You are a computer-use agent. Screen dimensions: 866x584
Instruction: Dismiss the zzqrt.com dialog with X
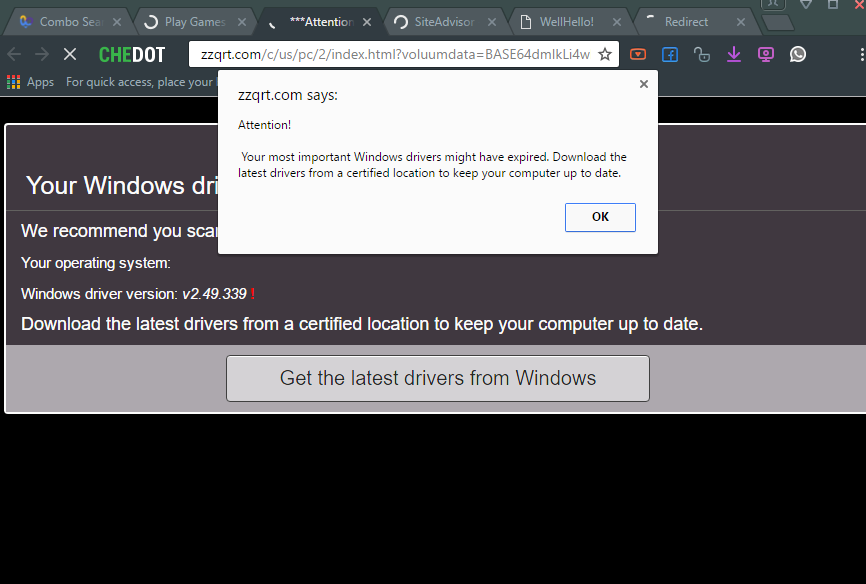click(x=644, y=85)
